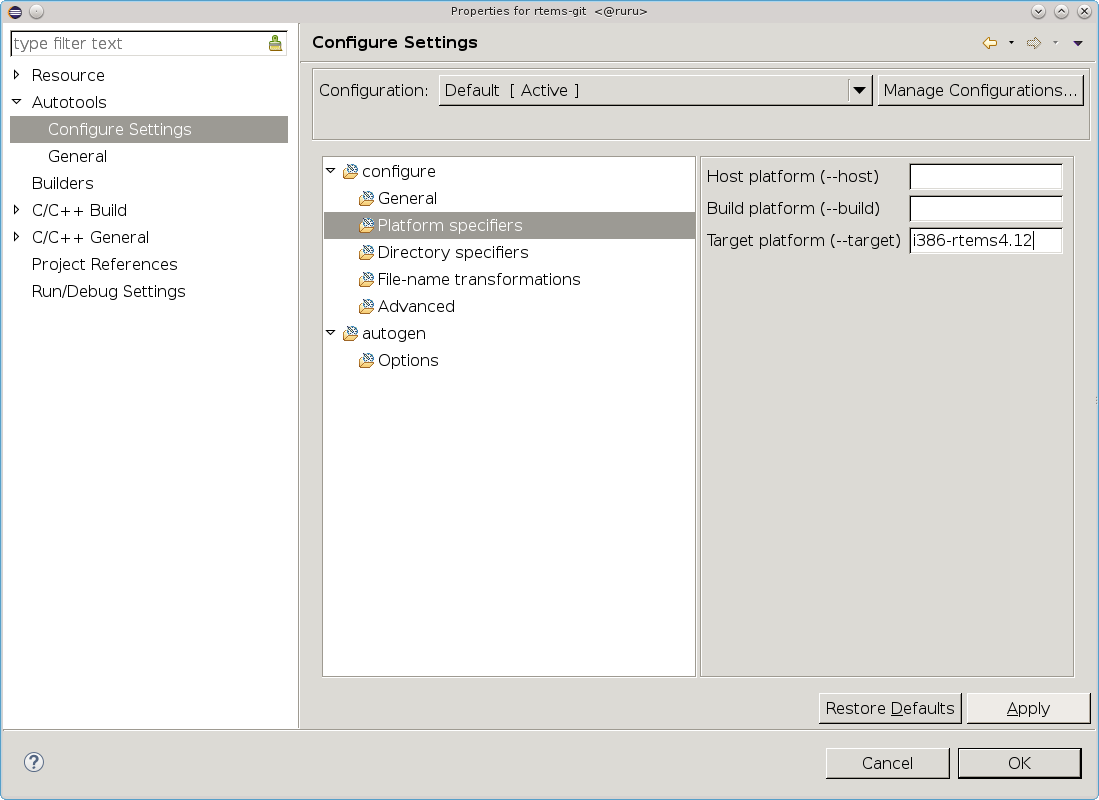Collapse the Autotools tree node
This screenshot has height=800, width=1099.
17,102
